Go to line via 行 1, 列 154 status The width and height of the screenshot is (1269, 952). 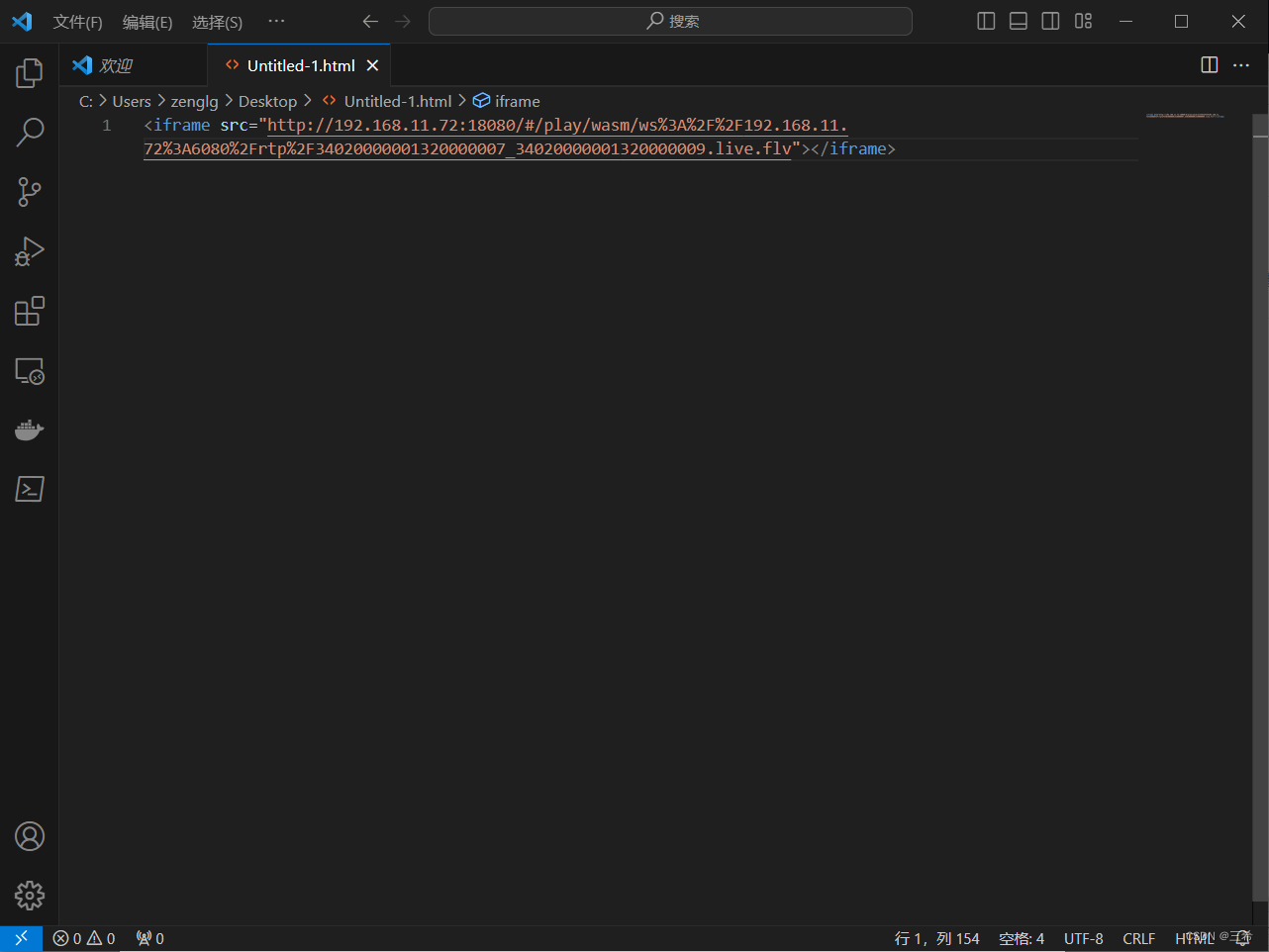936,938
